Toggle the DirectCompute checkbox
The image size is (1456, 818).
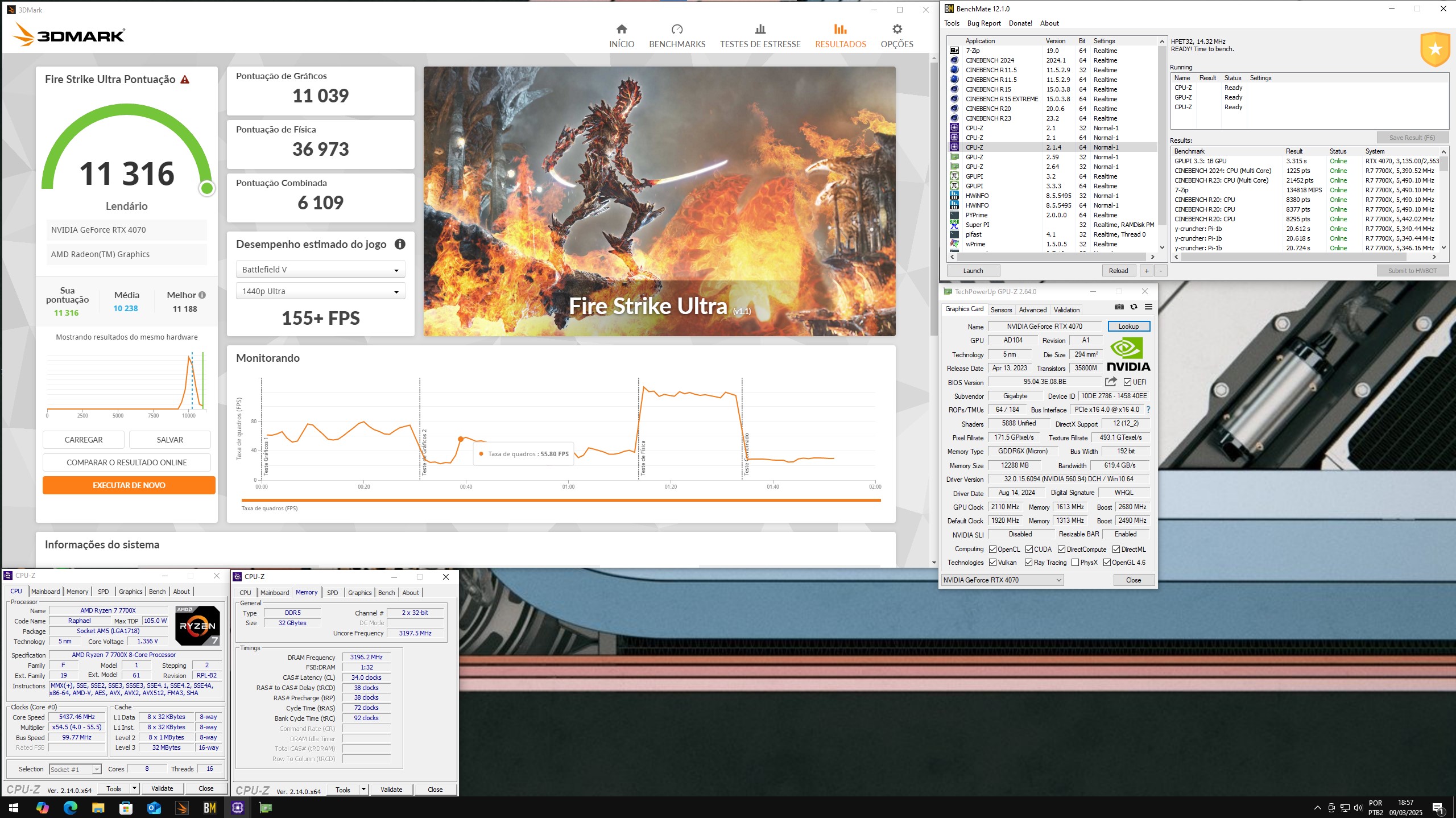pos(1061,550)
